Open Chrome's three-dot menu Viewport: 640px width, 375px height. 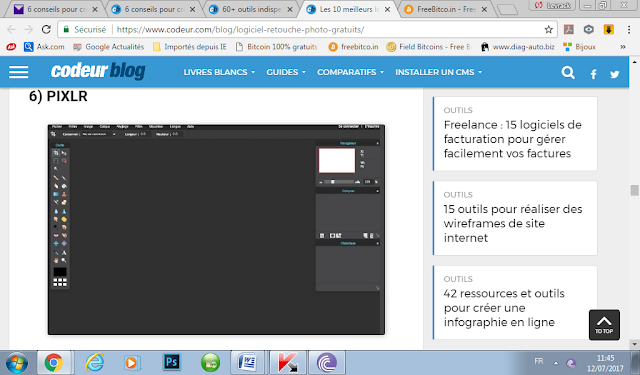(x=629, y=29)
